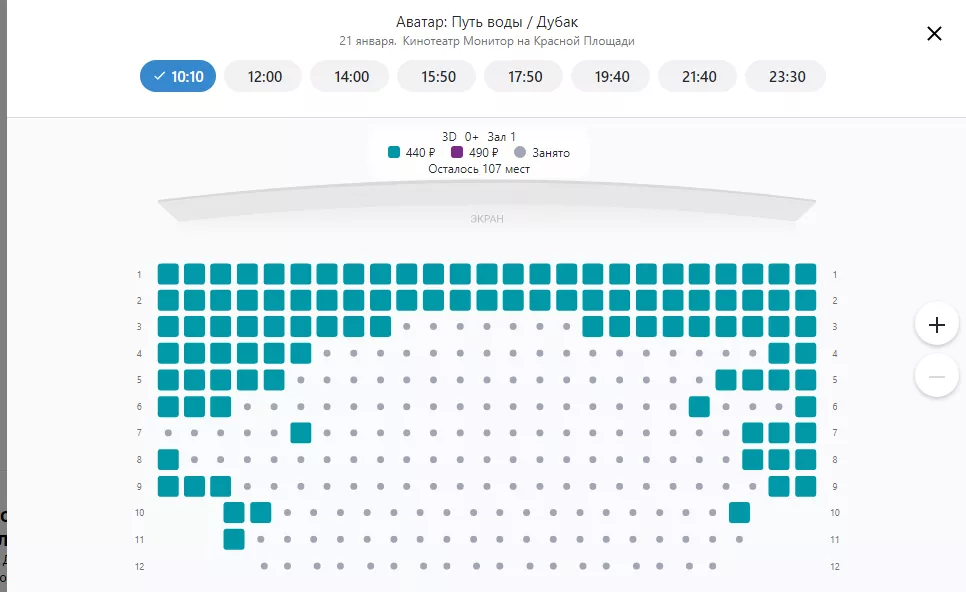The image size is (966, 592).
Task: Zoom in on the seat map
Action: pos(936,324)
